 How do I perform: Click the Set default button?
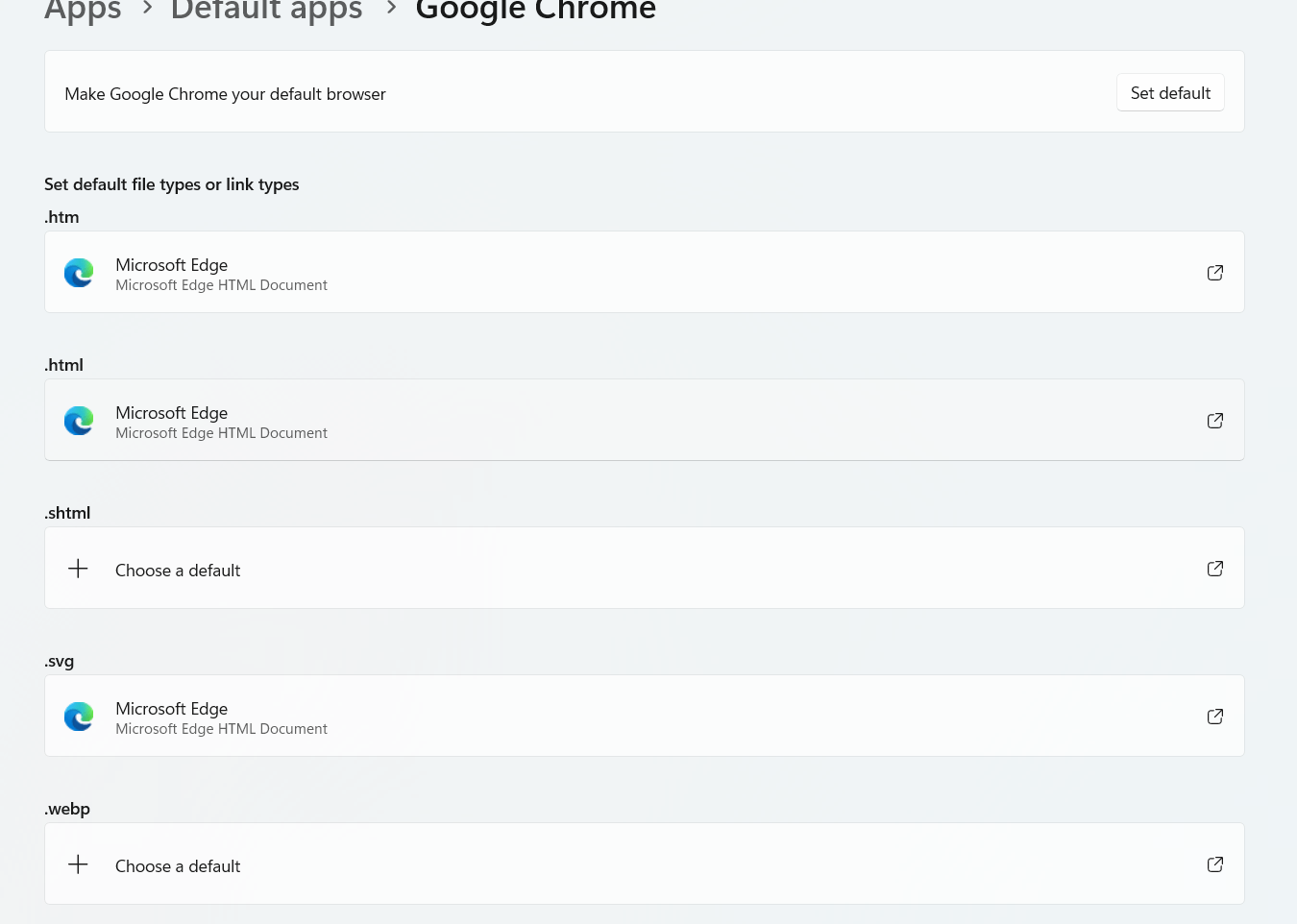(x=1170, y=92)
